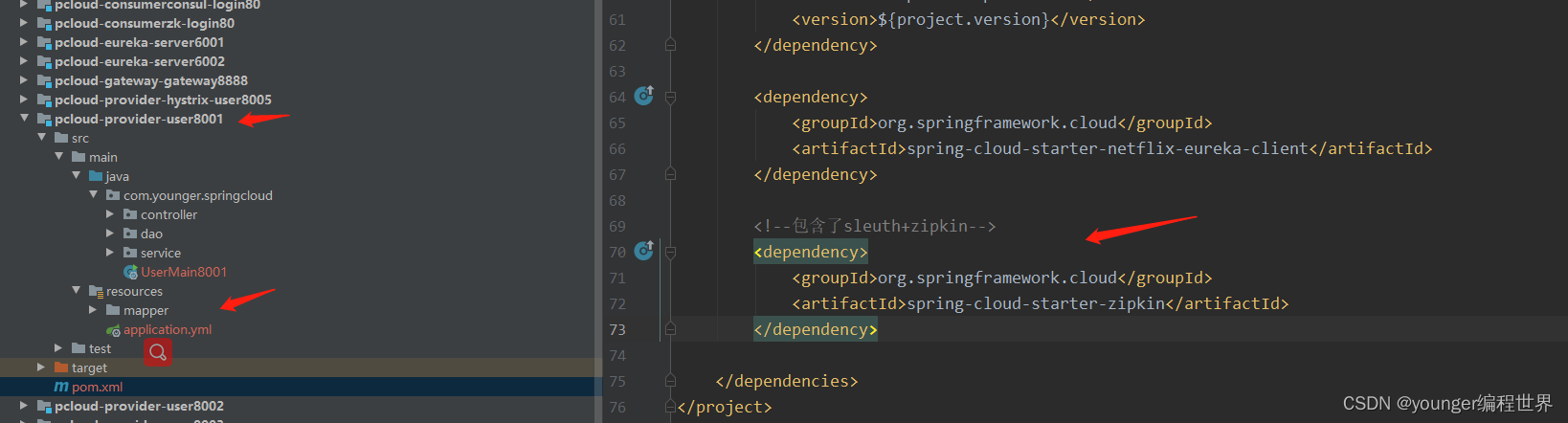Viewport: 1568px width, 423px height.
Task: Click the fold marker on line 67
Action: coord(670,174)
